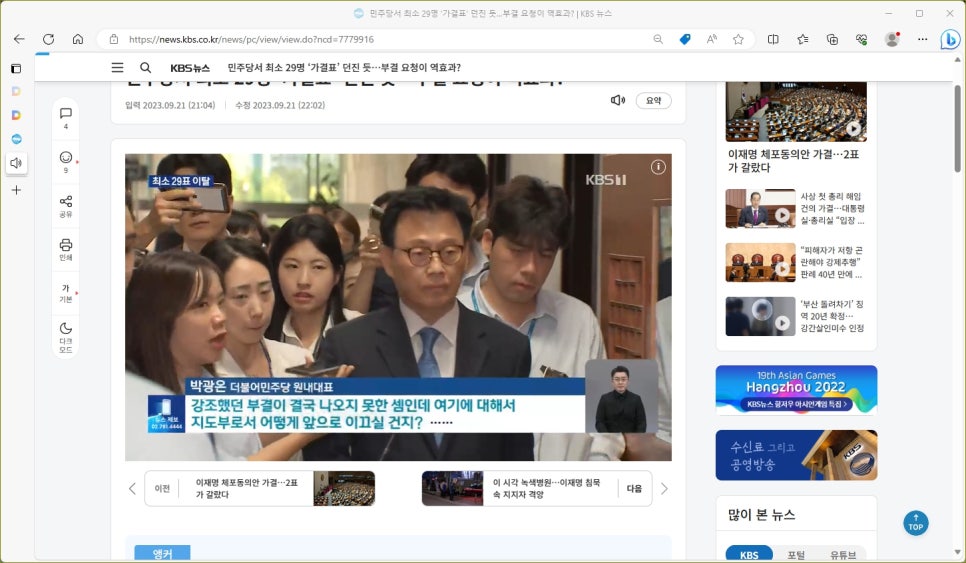Image resolution: width=966 pixels, height=563 pixels.
Task: Open split screen view
Action: 773,39
